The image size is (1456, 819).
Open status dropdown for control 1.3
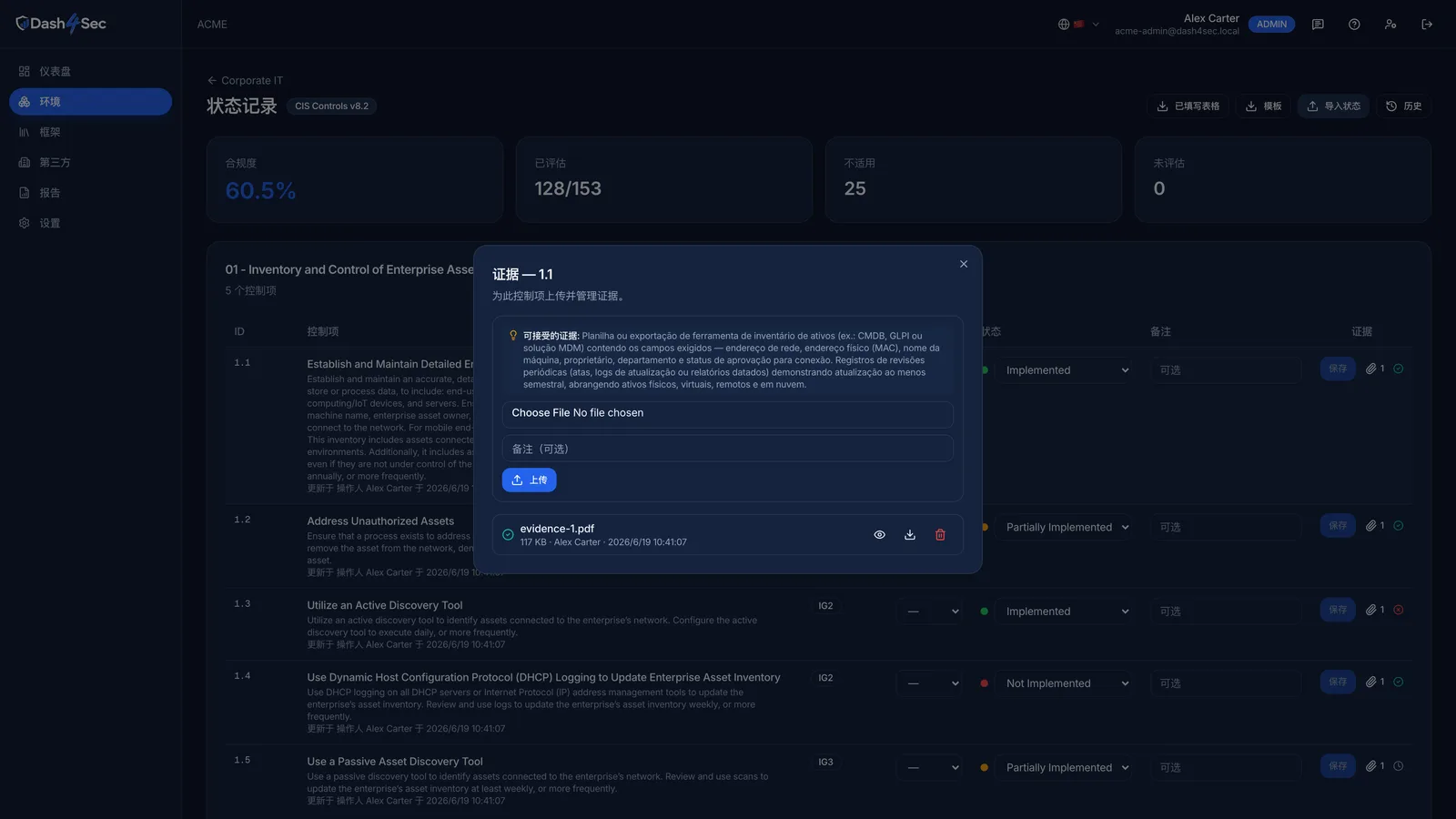click(x=1064, y=612)
